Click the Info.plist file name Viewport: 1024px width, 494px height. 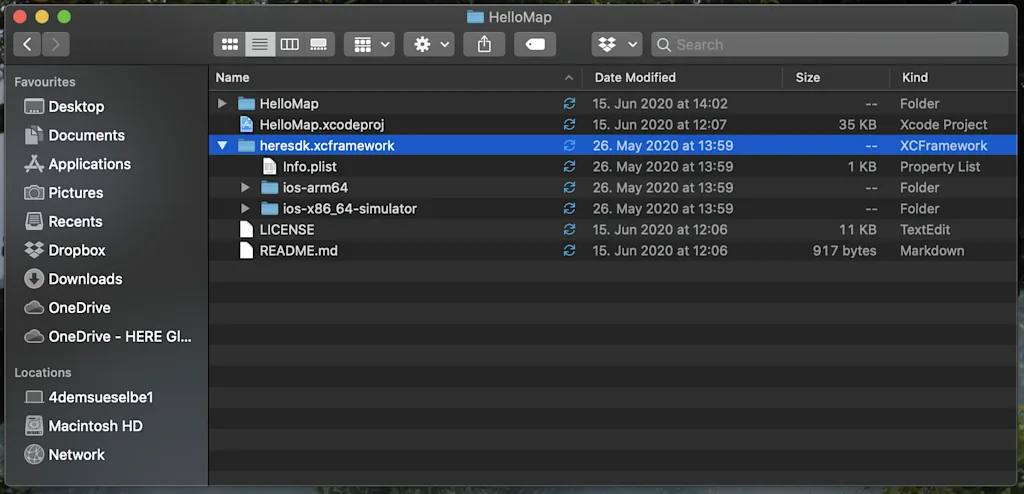click(x=310, y=167)
